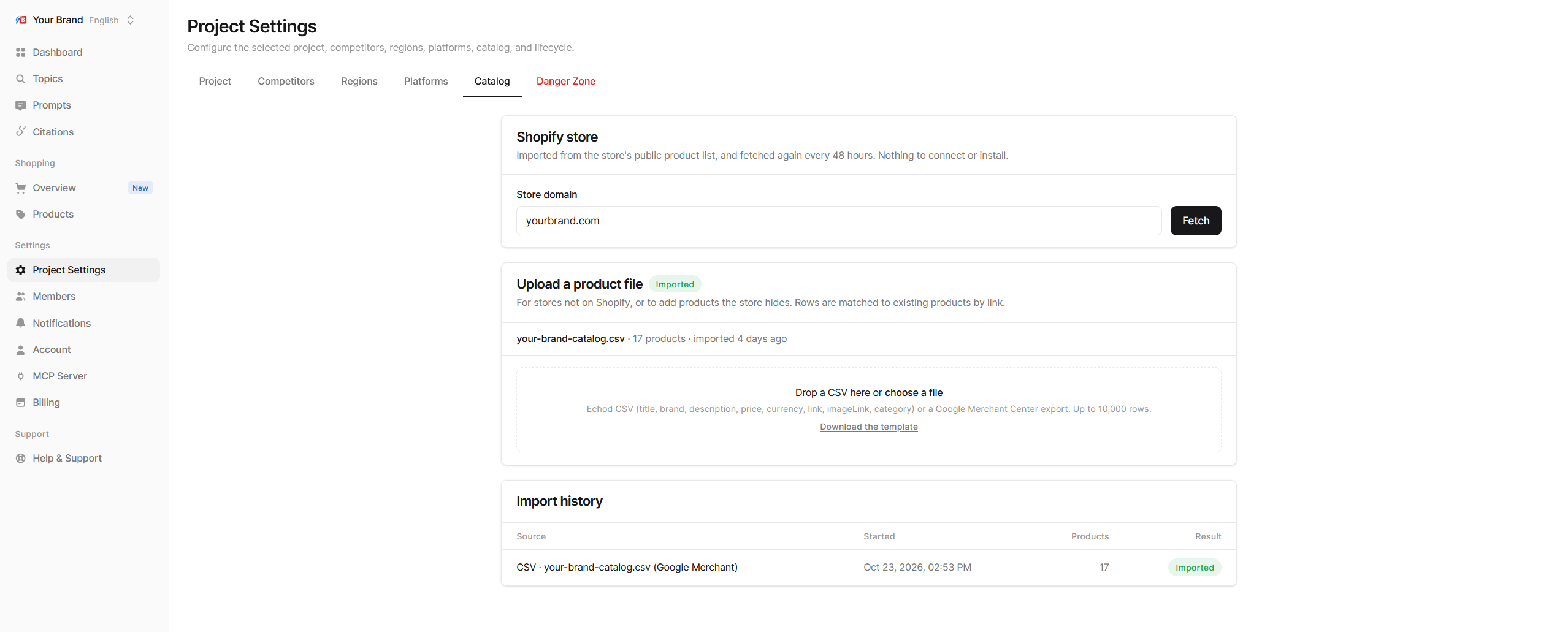
Task: Click the choose a file link
Action: tap(913, 392)
